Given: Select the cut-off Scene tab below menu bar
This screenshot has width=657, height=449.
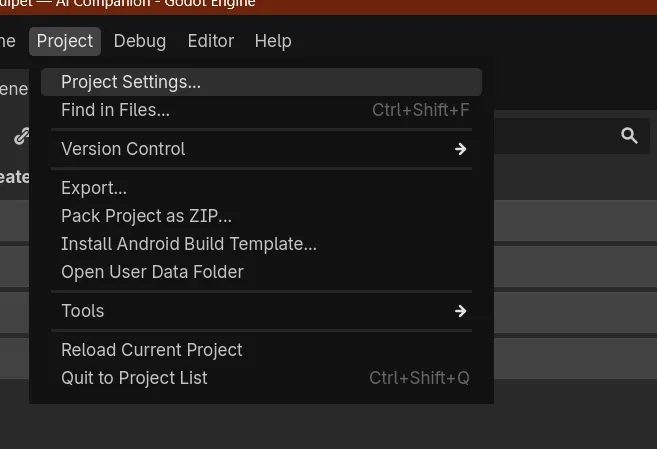Looking at the screenshot, I should coord(14,89).
